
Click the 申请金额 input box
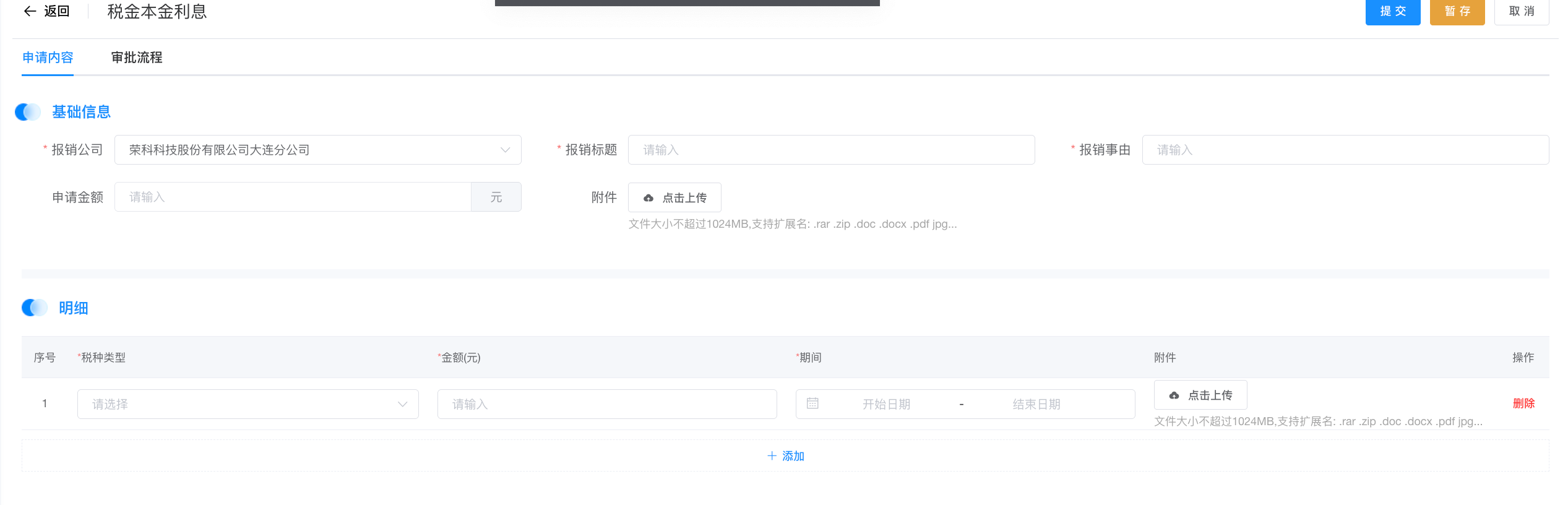[293, 197]
